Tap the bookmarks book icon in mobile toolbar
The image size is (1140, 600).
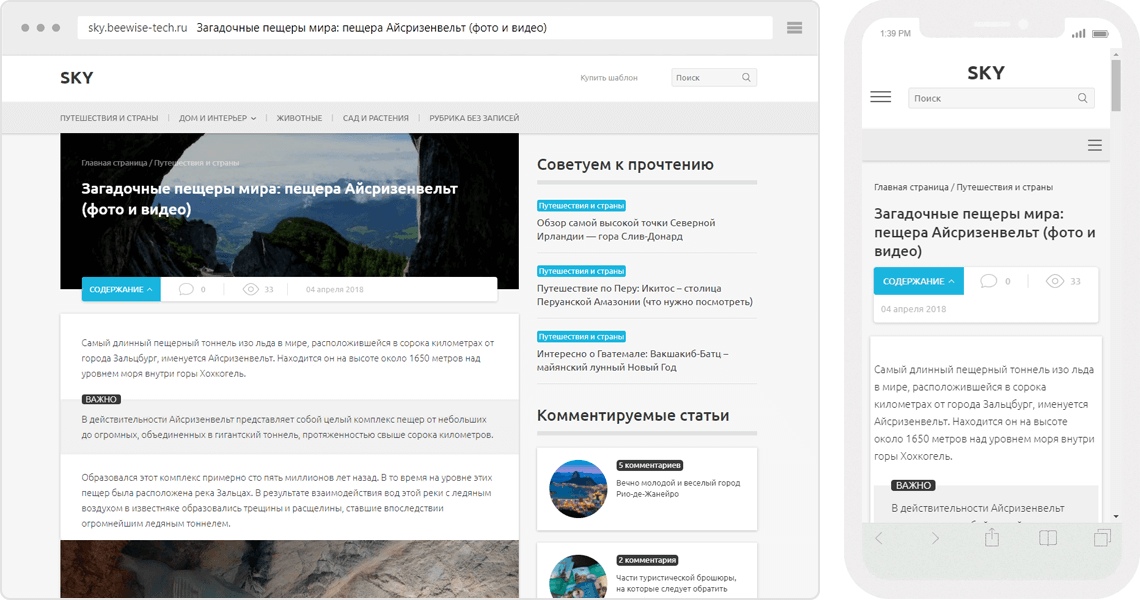click(1047, 538)
